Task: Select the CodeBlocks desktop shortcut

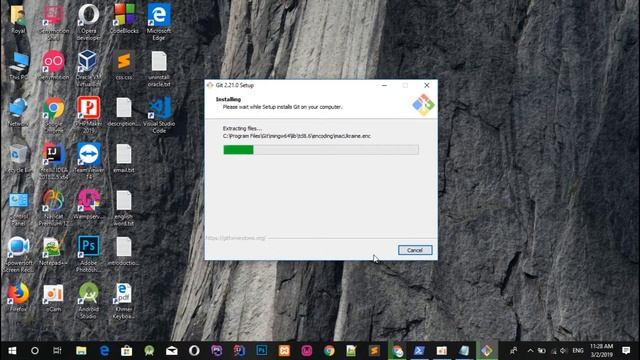Action: (x=124, y=19)
